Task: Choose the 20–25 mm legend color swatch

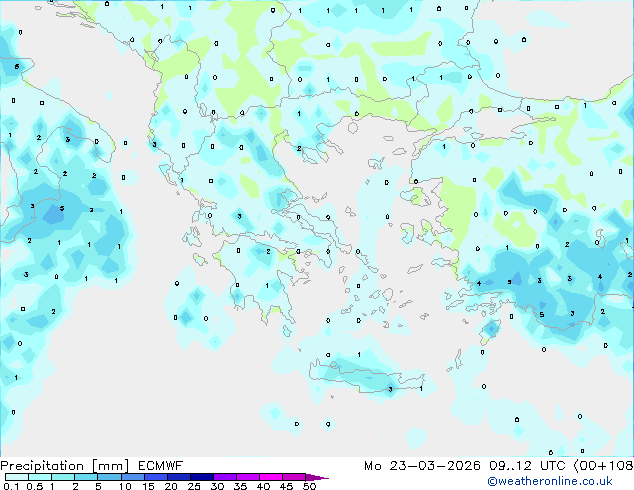Action: [x=179, y=477]
